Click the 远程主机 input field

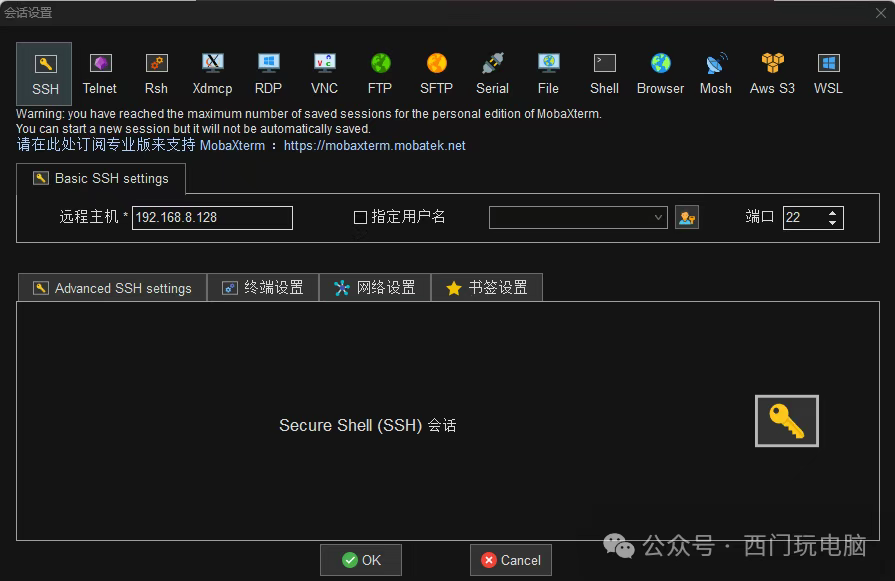click(212, 217)
